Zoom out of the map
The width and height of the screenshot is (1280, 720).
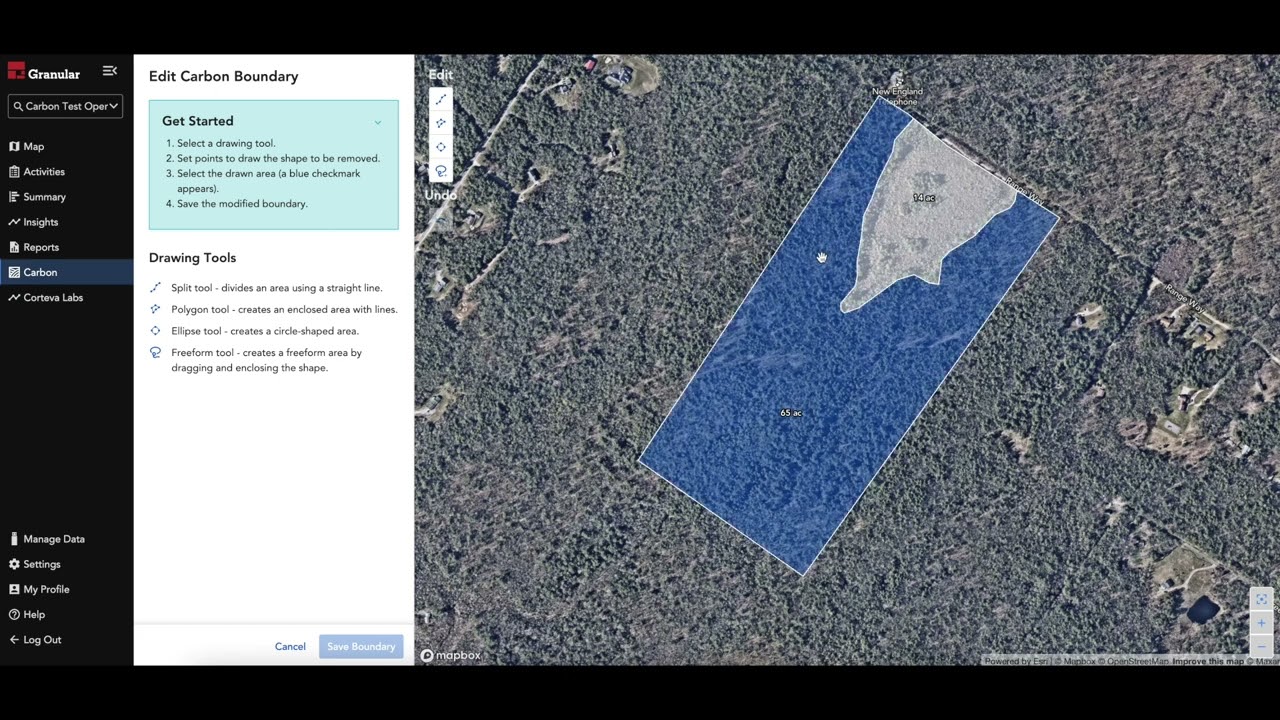(x=1261, y=646)
